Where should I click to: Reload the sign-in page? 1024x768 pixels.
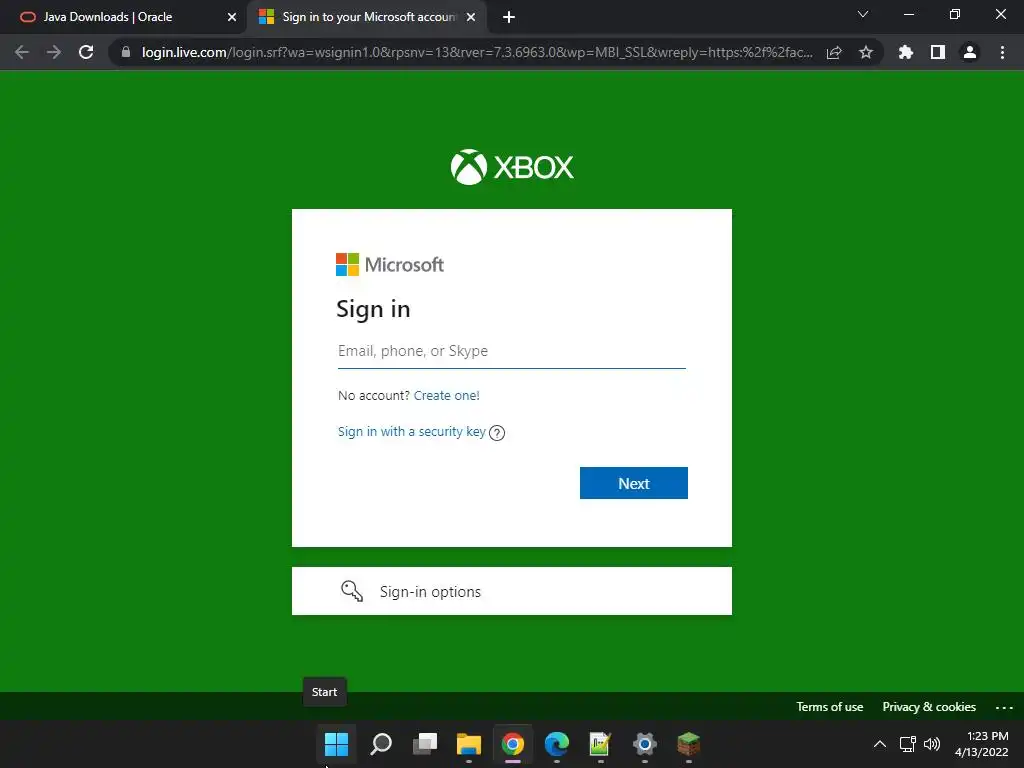(x=86, y=52)
